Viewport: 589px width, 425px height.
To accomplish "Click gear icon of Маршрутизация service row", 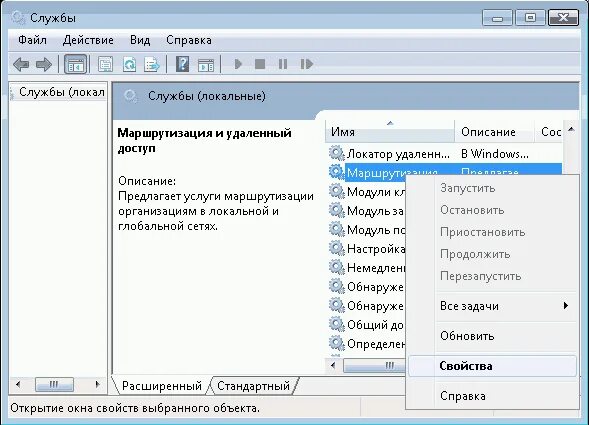I will coord(337,172).
